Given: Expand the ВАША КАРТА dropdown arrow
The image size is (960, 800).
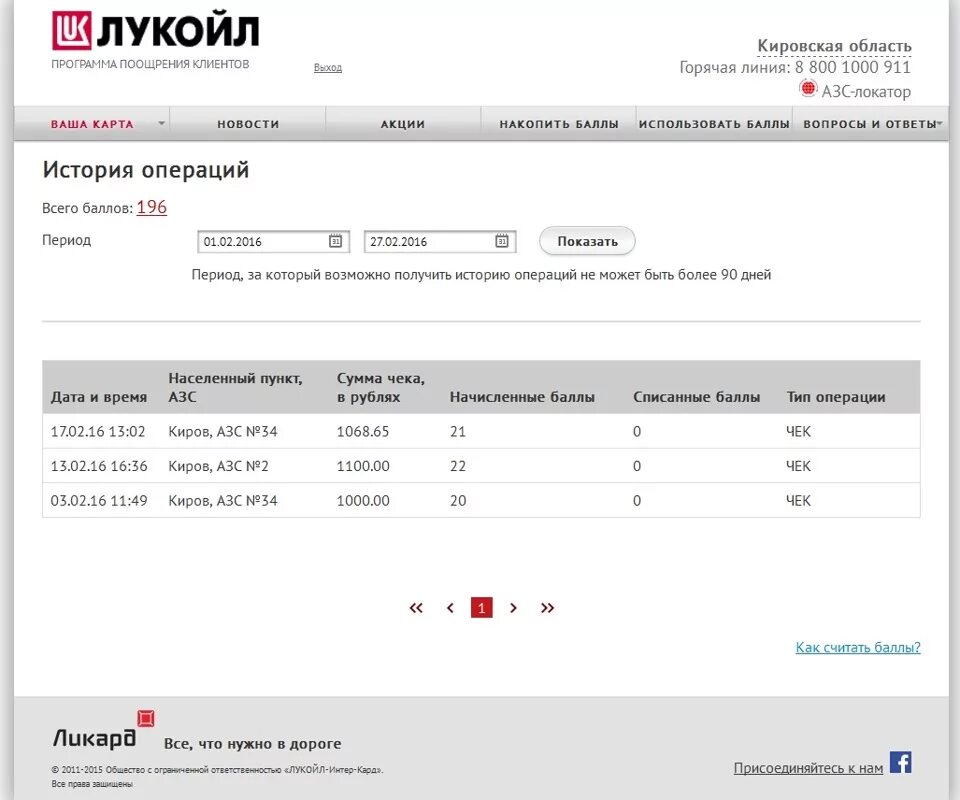Looking at the screenshot, I should click(162, 124).
